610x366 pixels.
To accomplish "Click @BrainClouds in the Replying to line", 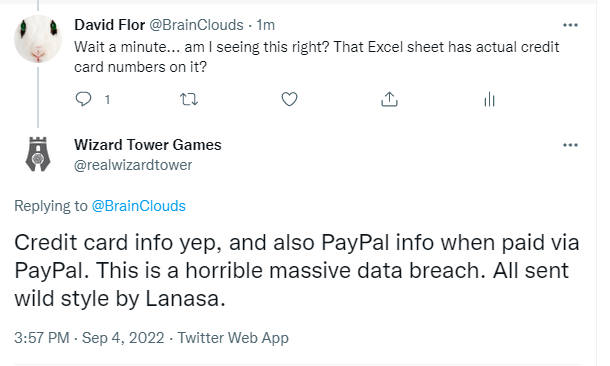I will tap(138, 206).
